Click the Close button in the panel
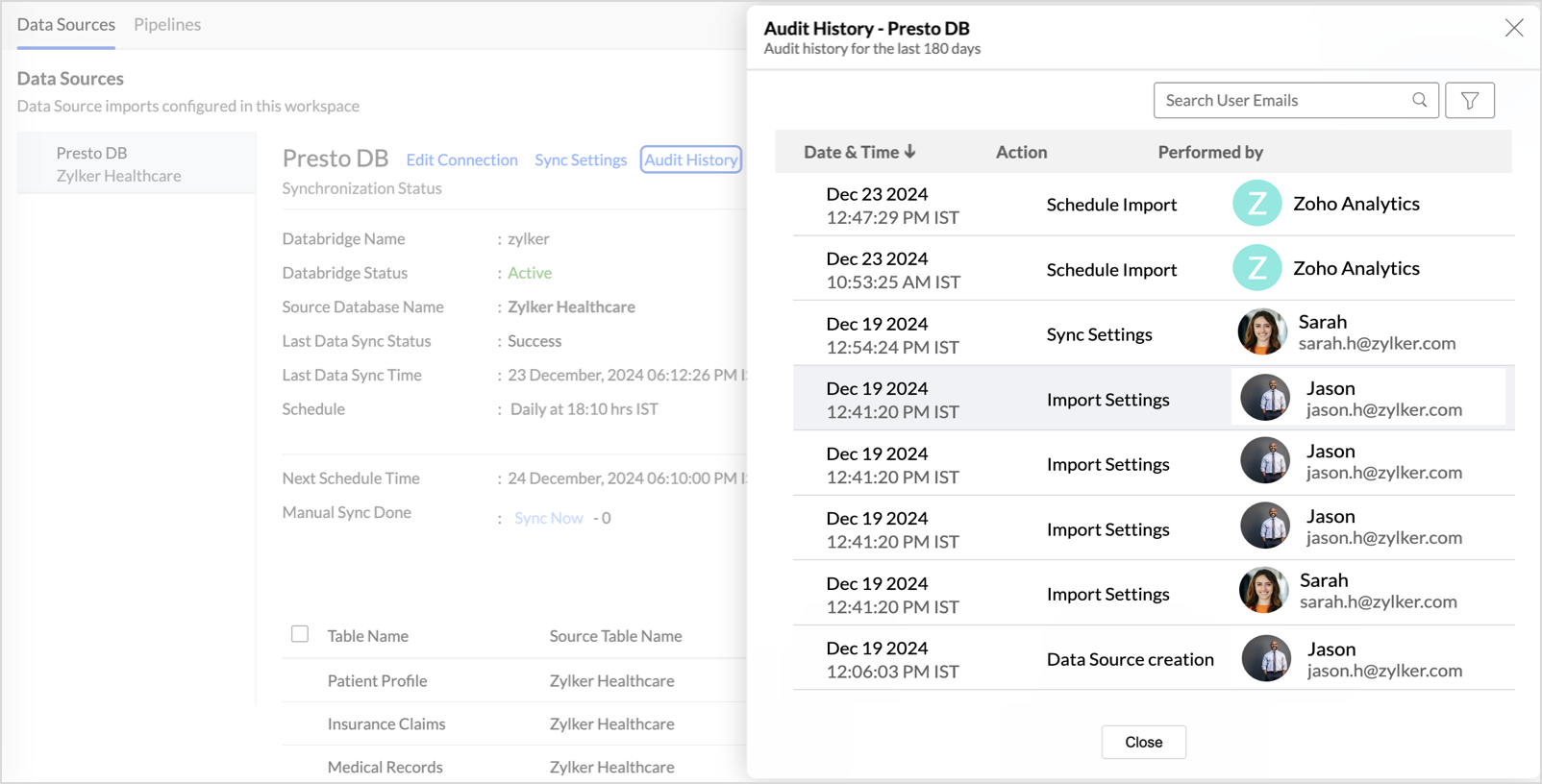Viewport: 1542px width, 784px height. (x=1144, y=742)
